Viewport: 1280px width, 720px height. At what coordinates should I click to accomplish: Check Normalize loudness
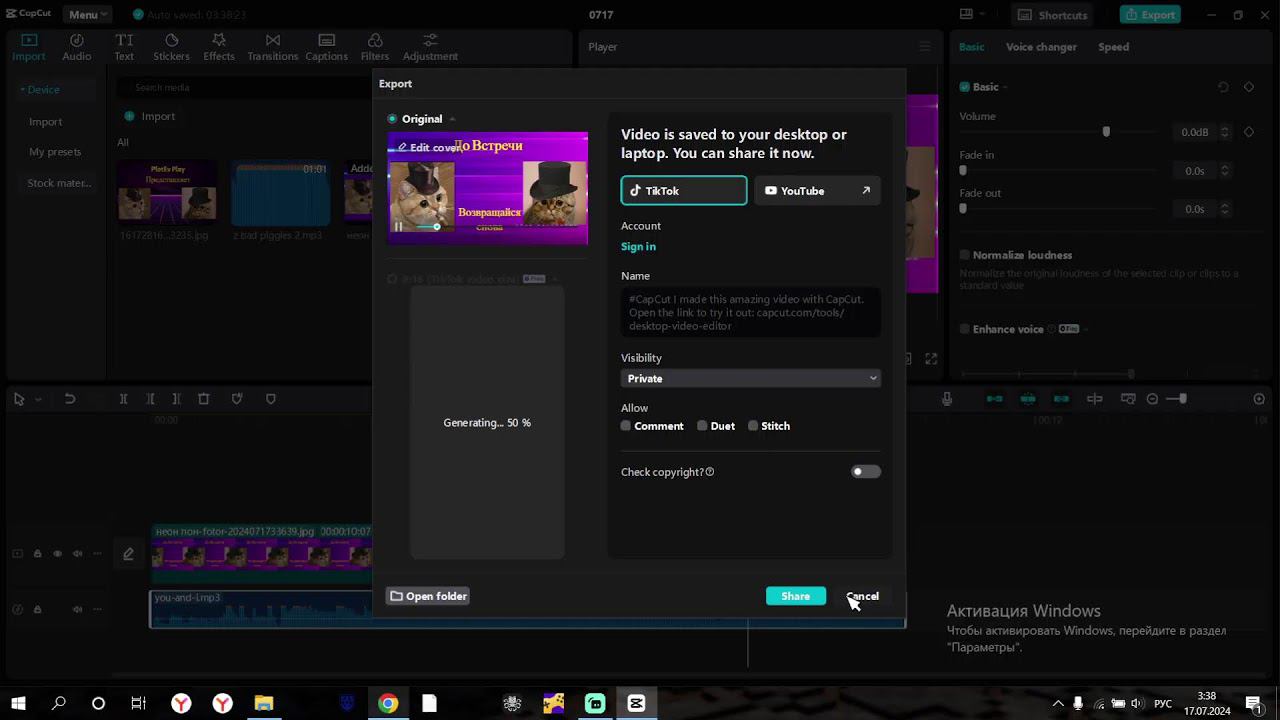[965, 255]
